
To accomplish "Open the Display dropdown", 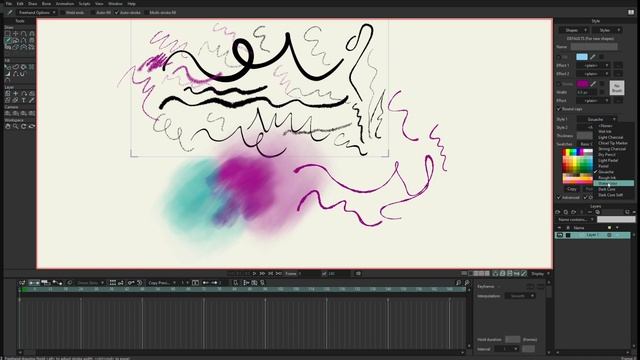I will (x=540, y=273).
